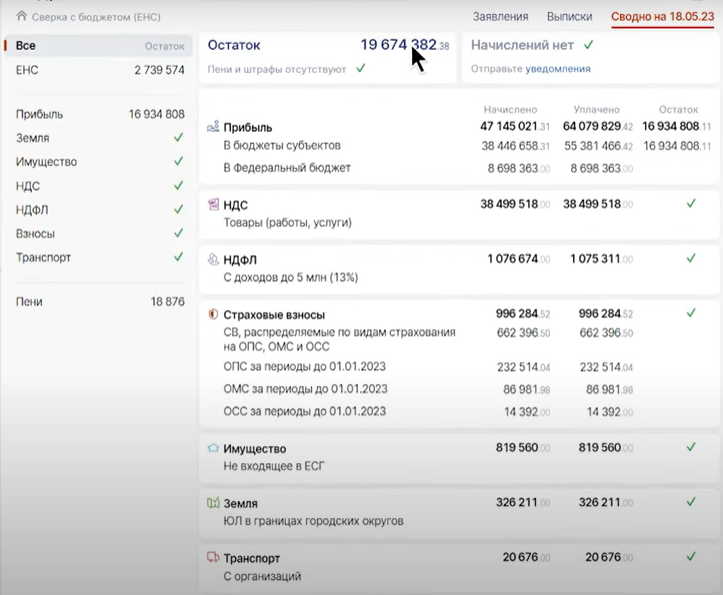The width and height of the screenshot is (723, 595).
Task: Click the Уплачено column header
Action: click(596, 110)
